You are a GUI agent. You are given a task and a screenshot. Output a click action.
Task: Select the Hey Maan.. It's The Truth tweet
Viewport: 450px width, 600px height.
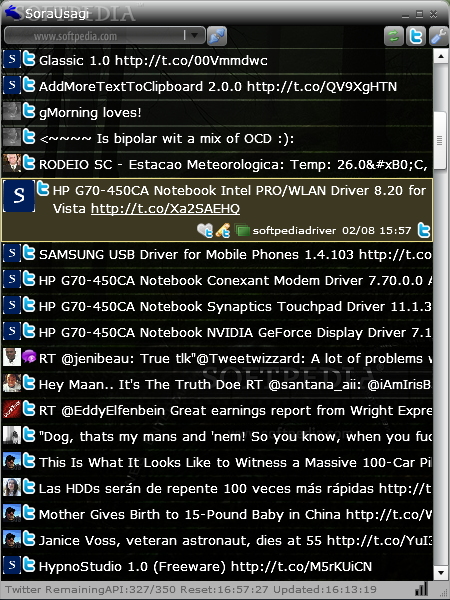click(x=217, y=385)
